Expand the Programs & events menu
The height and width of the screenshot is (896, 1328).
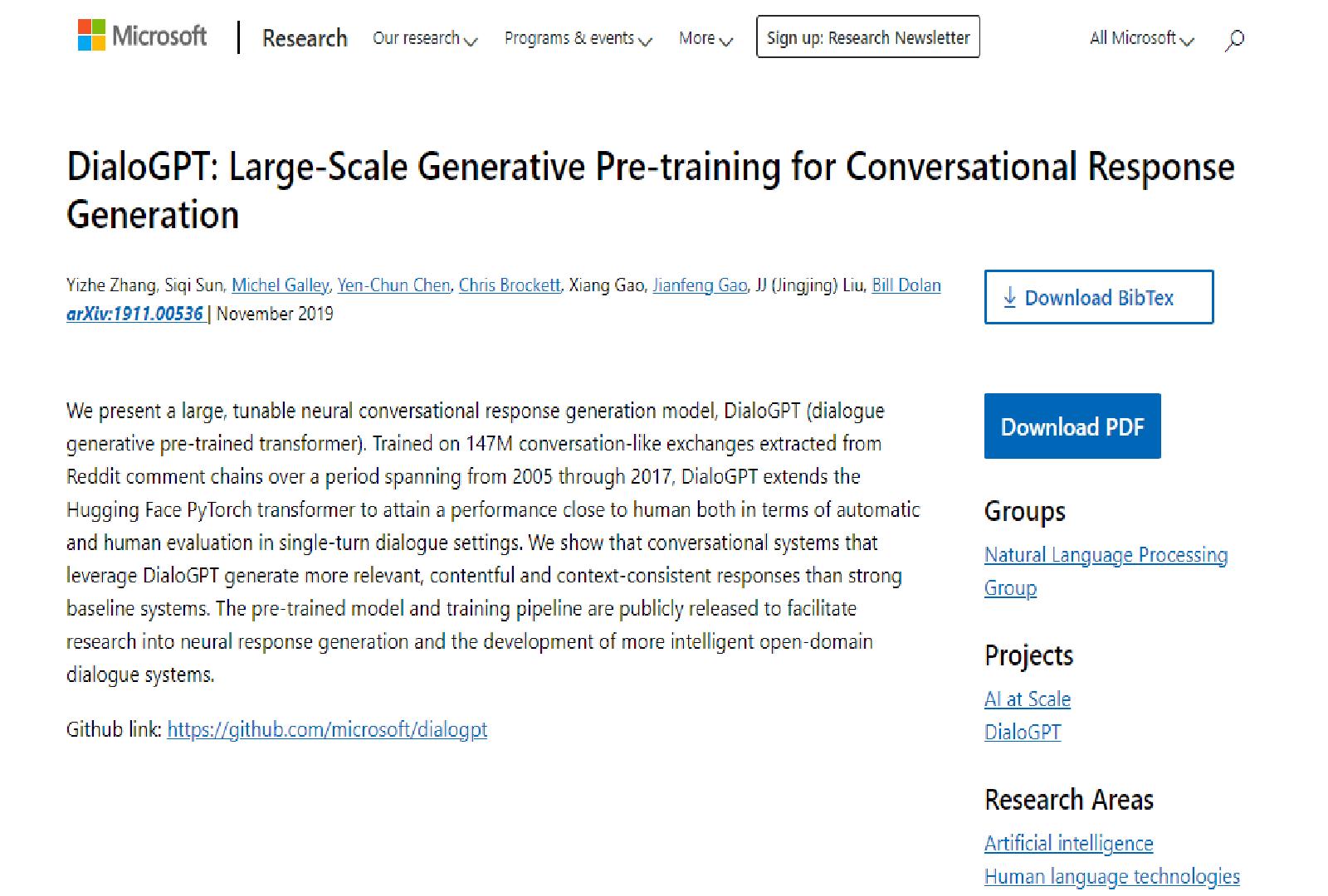[578, 38]
